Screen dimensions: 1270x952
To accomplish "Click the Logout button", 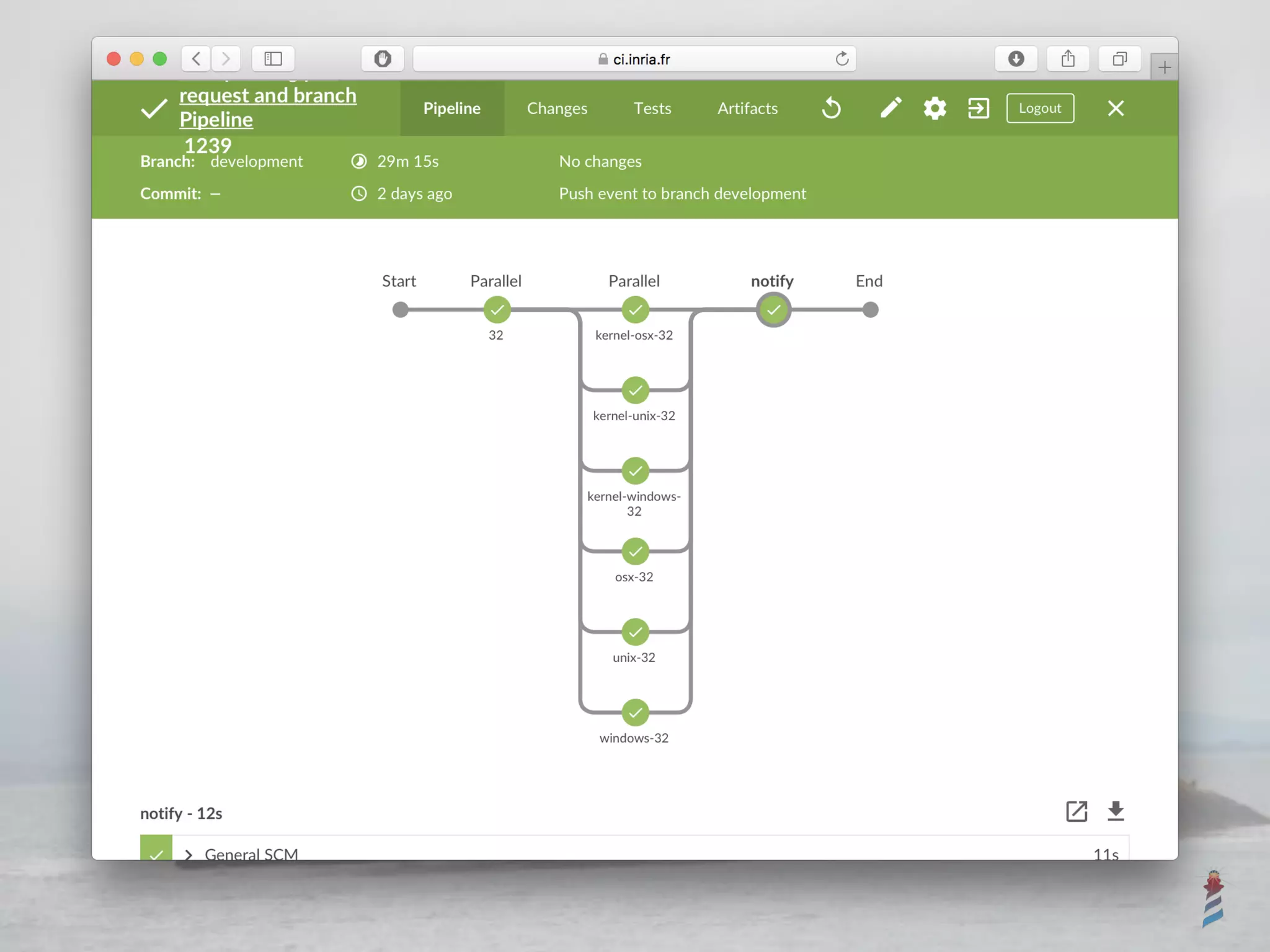I will click(1039, 108).
